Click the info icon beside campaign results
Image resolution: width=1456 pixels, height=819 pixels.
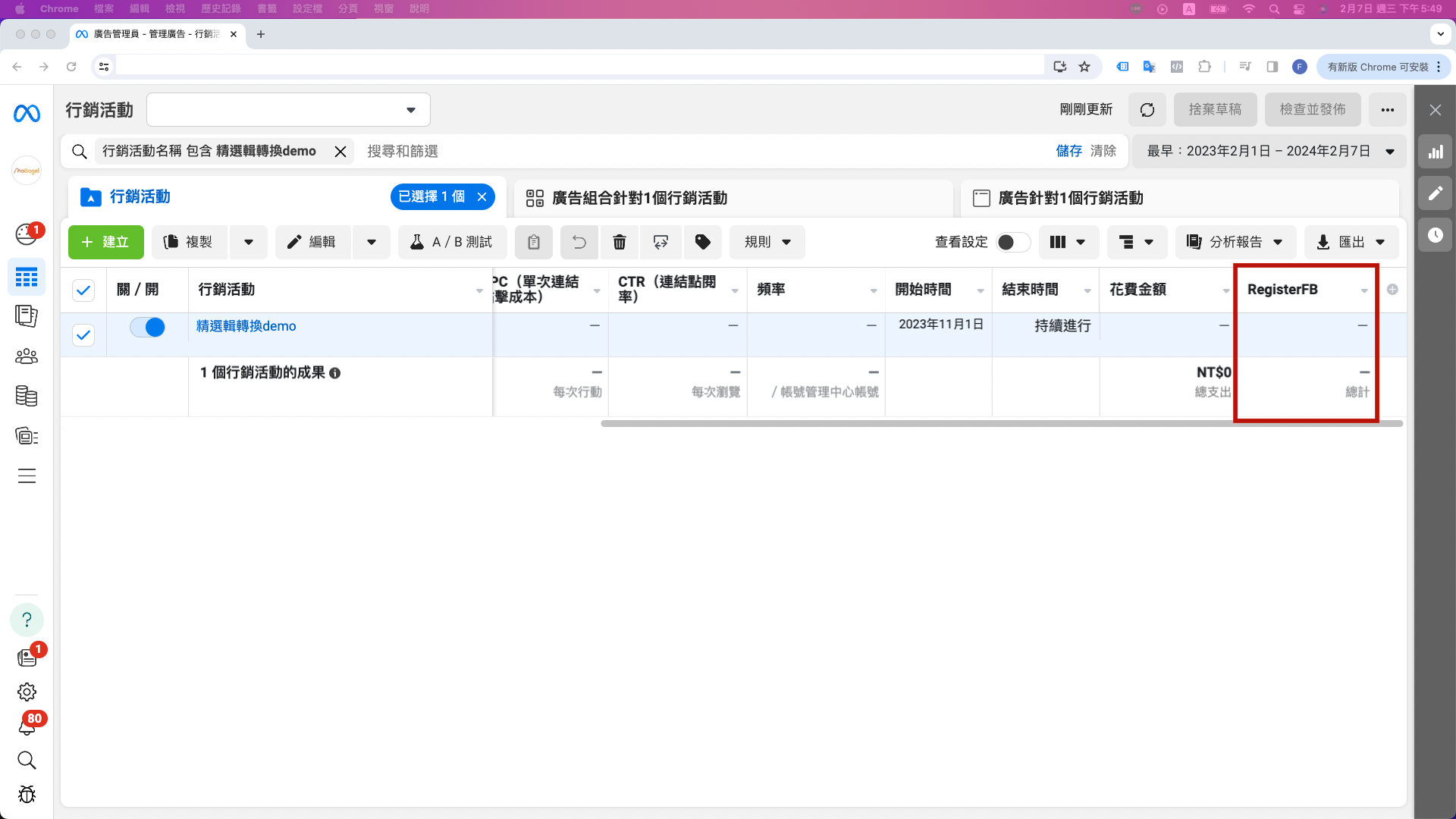334,373
